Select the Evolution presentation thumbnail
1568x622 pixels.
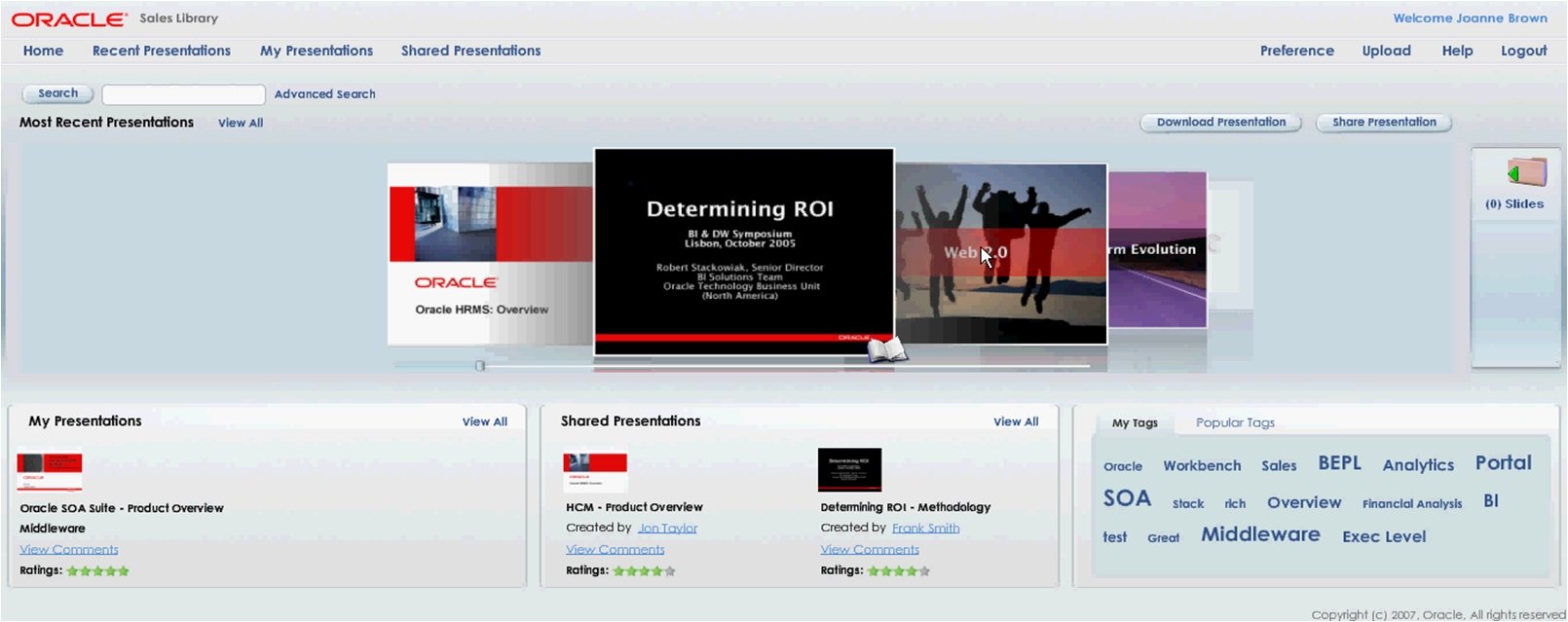(1158, 249)
